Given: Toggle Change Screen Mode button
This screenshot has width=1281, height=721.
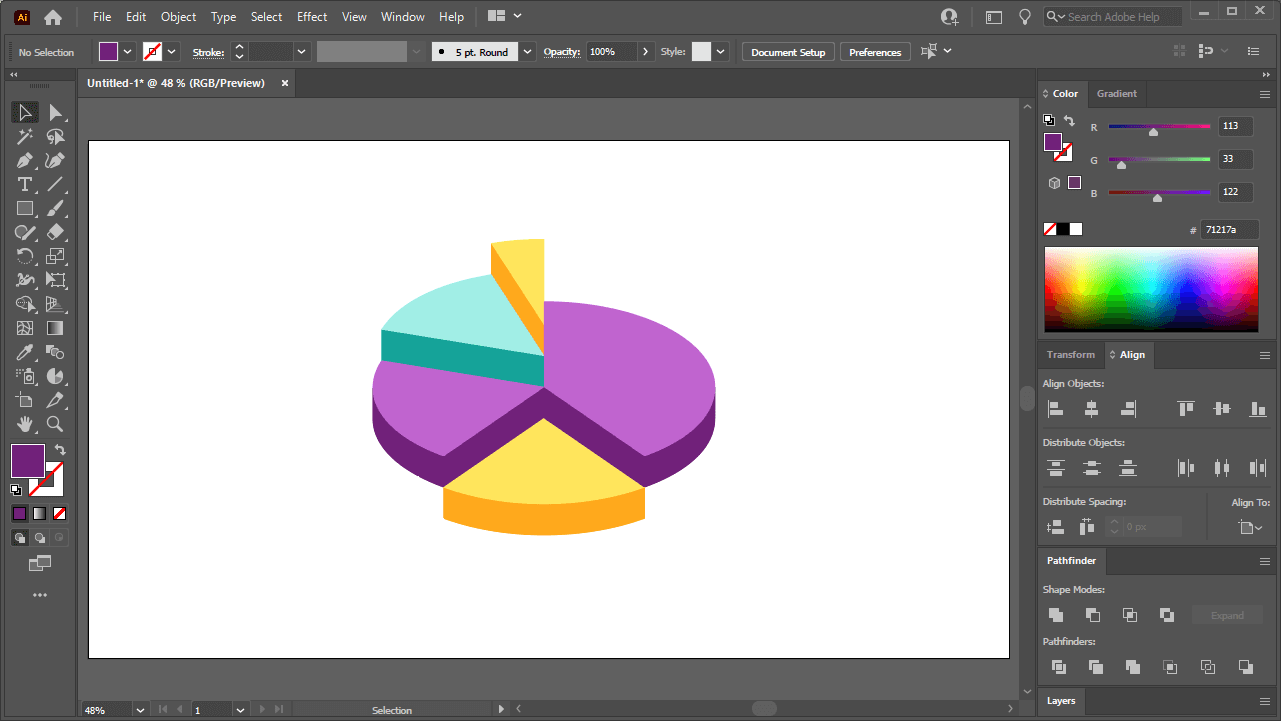Looking at the screenshot, I should (x=40, y=564).
